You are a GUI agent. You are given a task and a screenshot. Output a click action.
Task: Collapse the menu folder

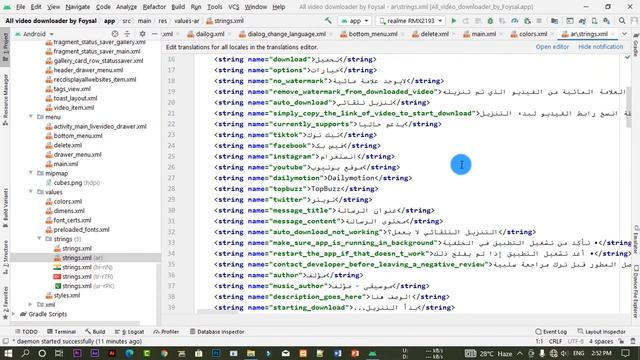31,117
